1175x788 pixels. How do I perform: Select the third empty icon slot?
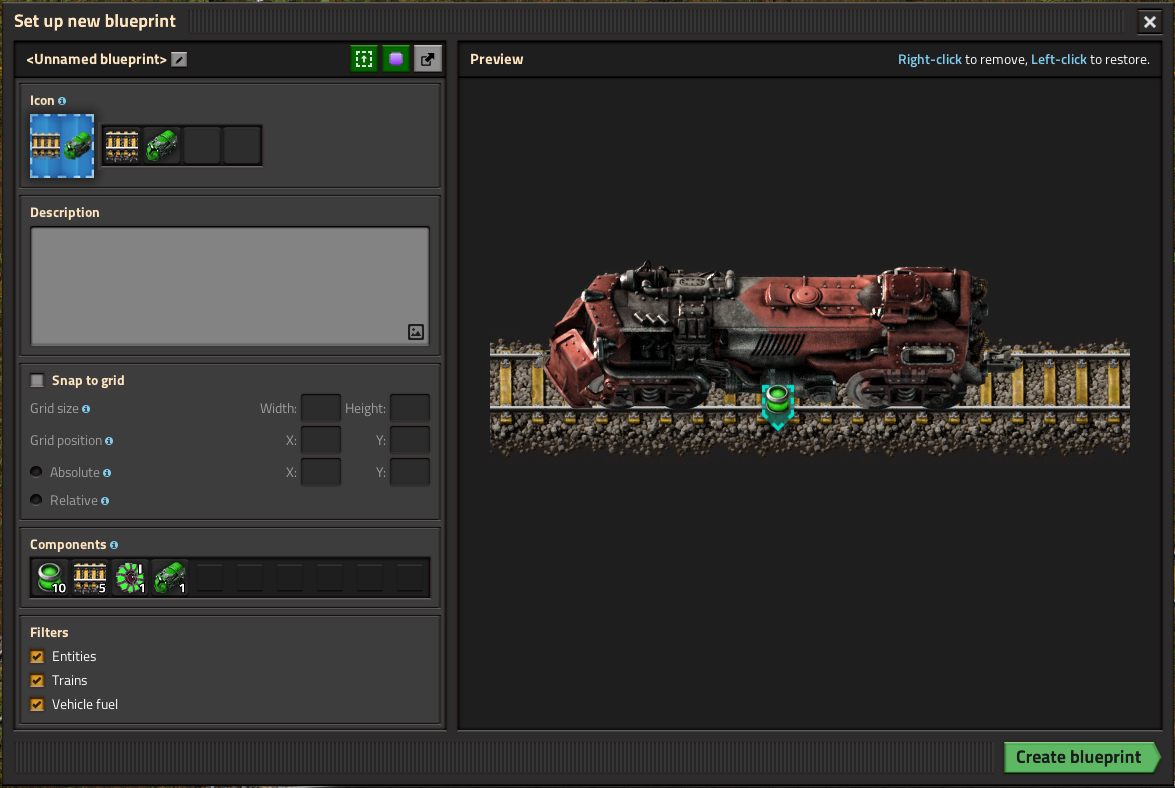point(202,145)
